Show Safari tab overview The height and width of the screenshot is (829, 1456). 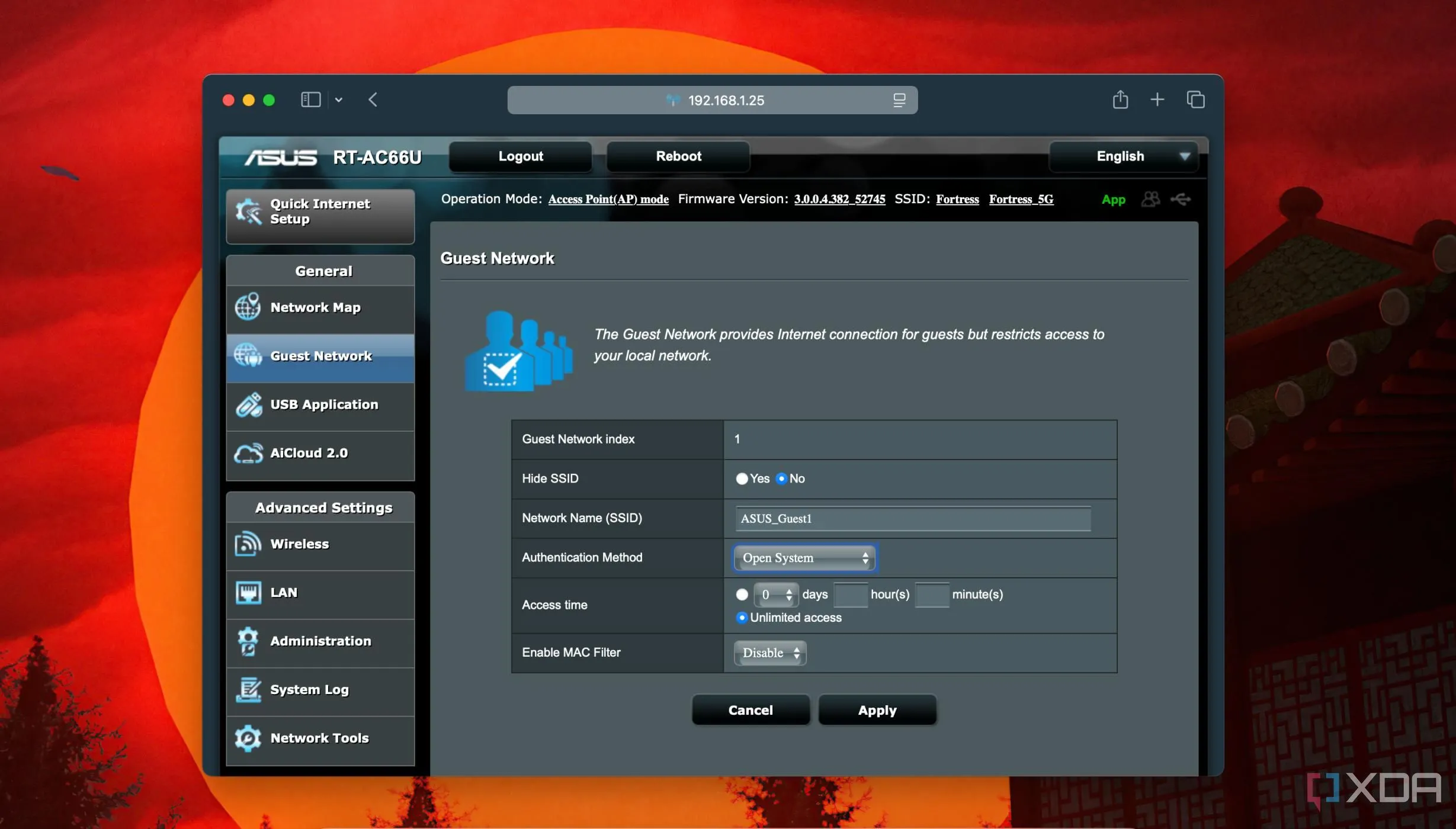coord(1195,99)
